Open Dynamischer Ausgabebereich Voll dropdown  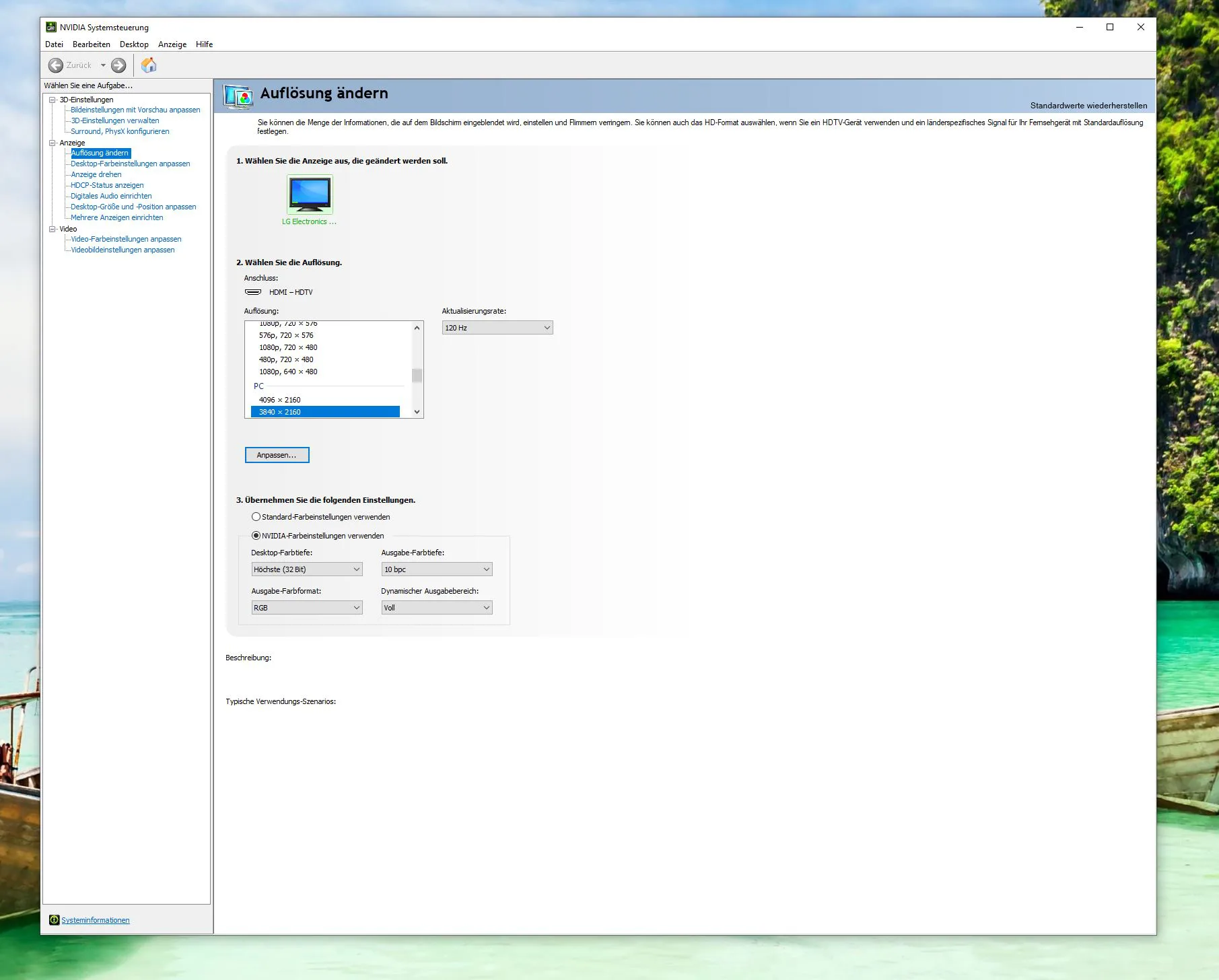[437, 608]
